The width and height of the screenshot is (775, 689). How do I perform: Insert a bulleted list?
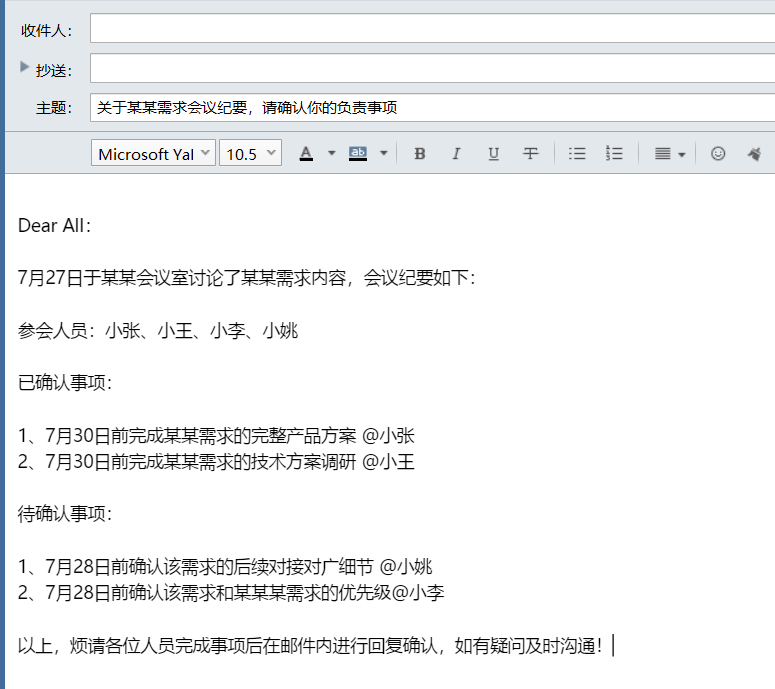577,154
